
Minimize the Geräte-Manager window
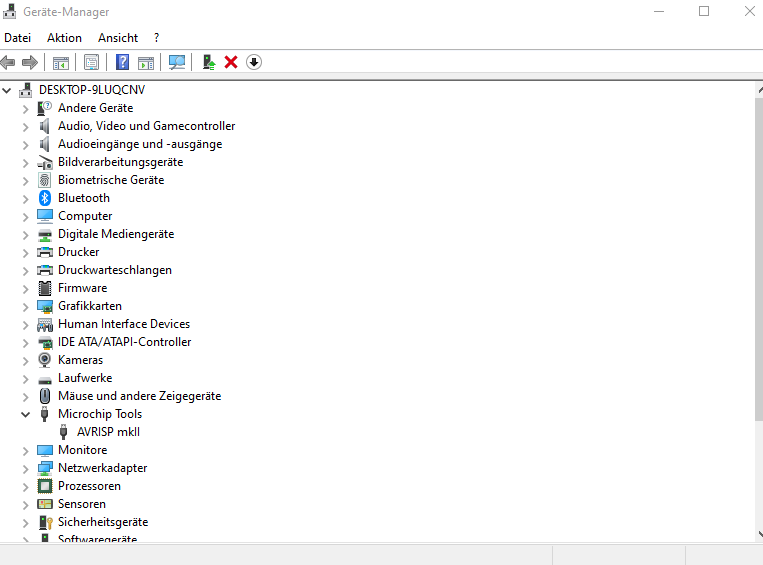click(659, 11)
